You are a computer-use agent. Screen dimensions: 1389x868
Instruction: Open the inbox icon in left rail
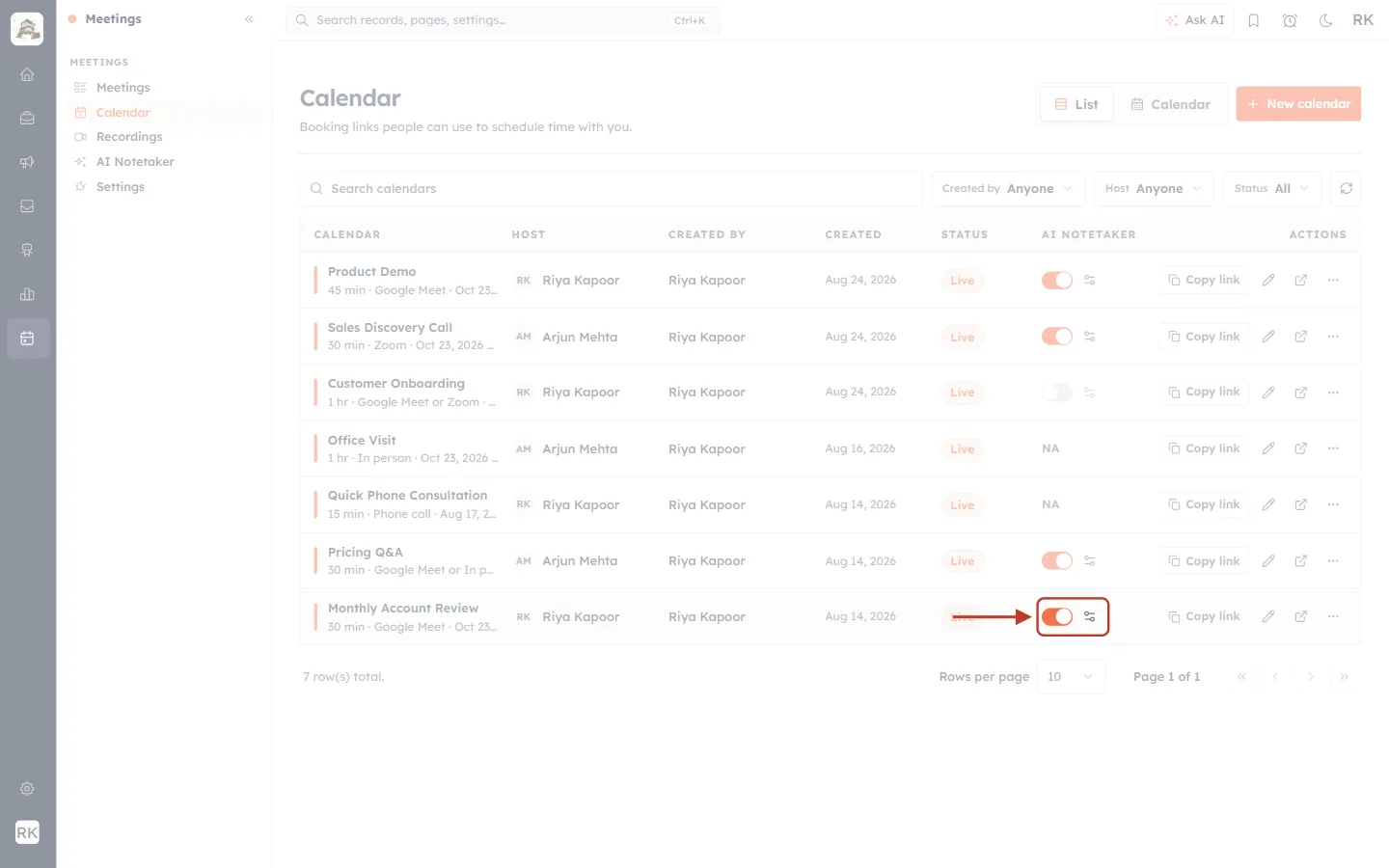(x=27, y=206)
